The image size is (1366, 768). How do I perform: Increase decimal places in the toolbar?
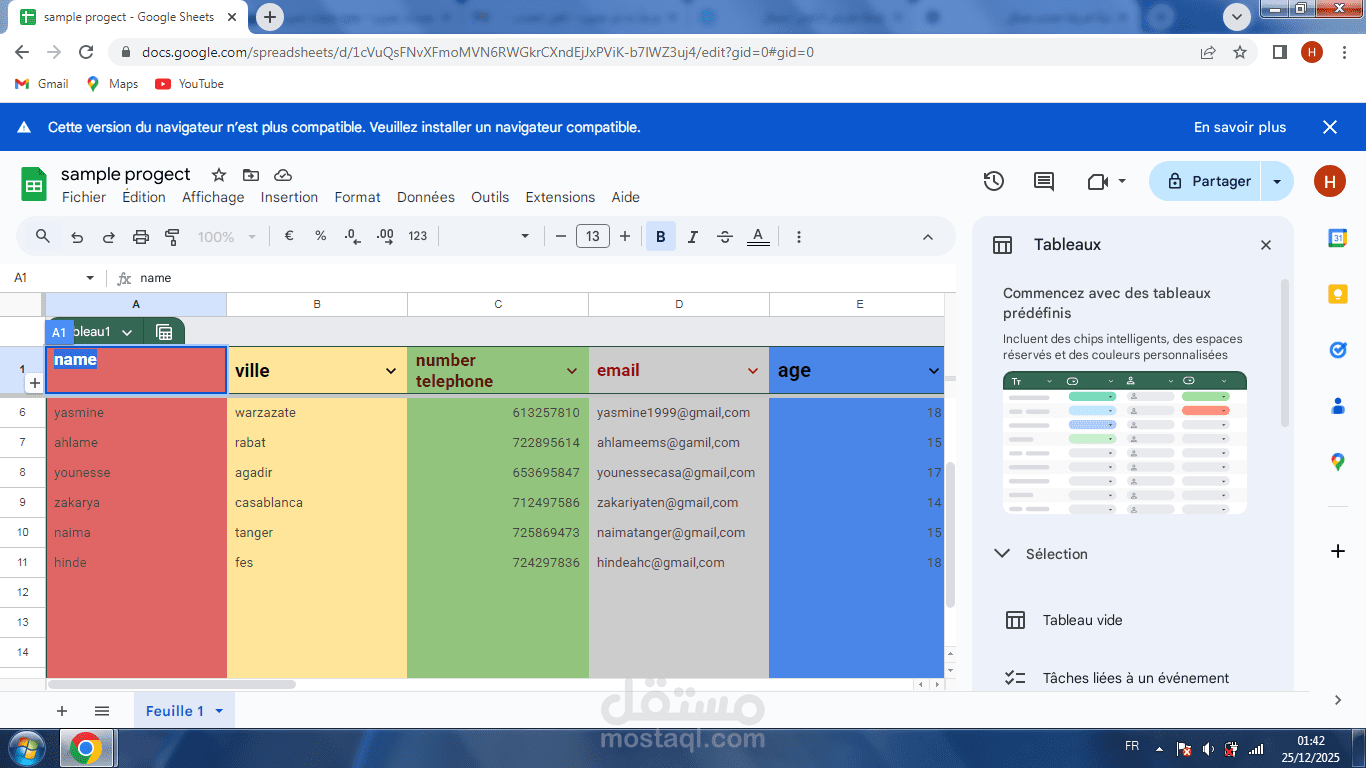tap(384, 236)
